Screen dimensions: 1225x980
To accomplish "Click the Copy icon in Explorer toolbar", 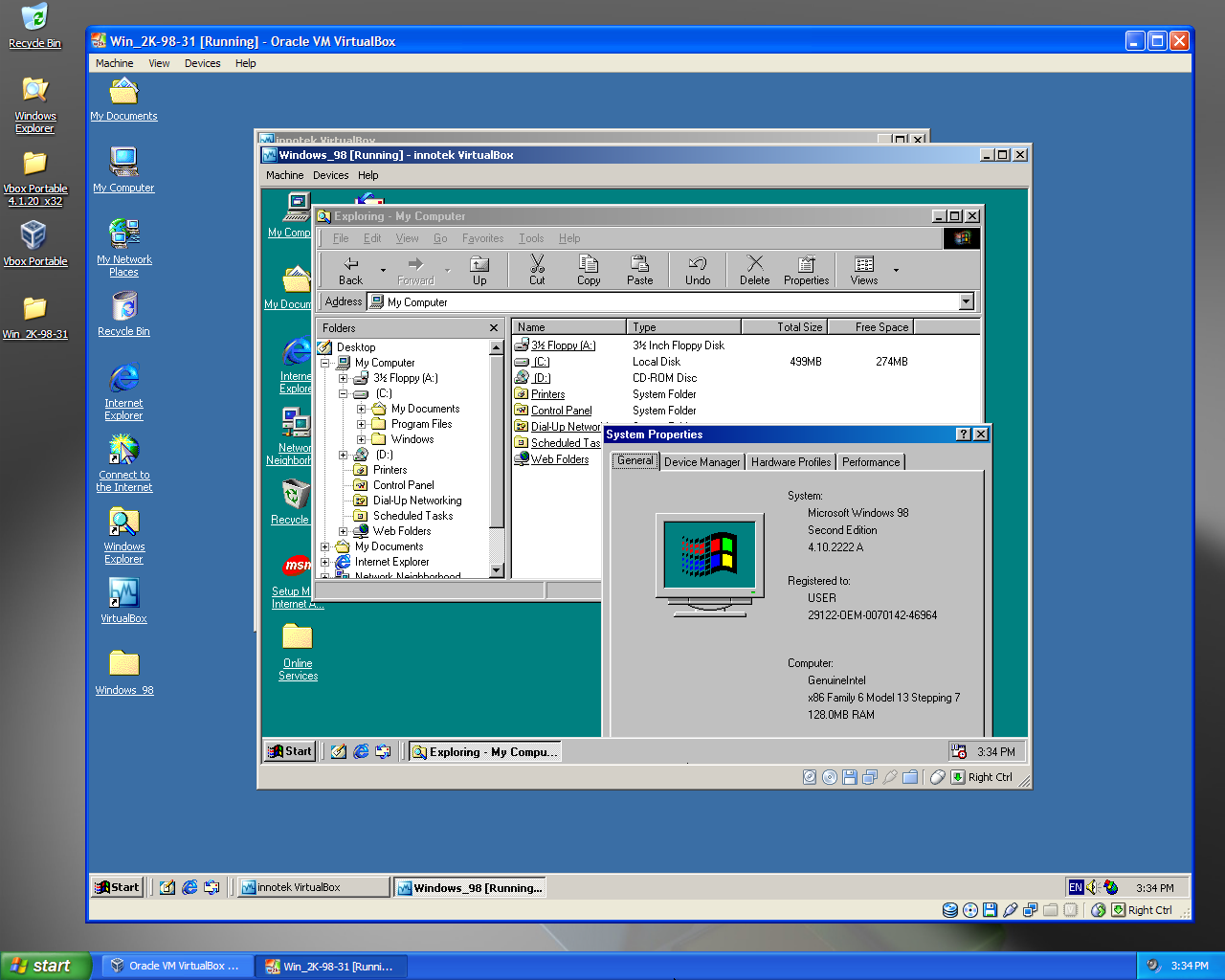I will coord(589,270).
